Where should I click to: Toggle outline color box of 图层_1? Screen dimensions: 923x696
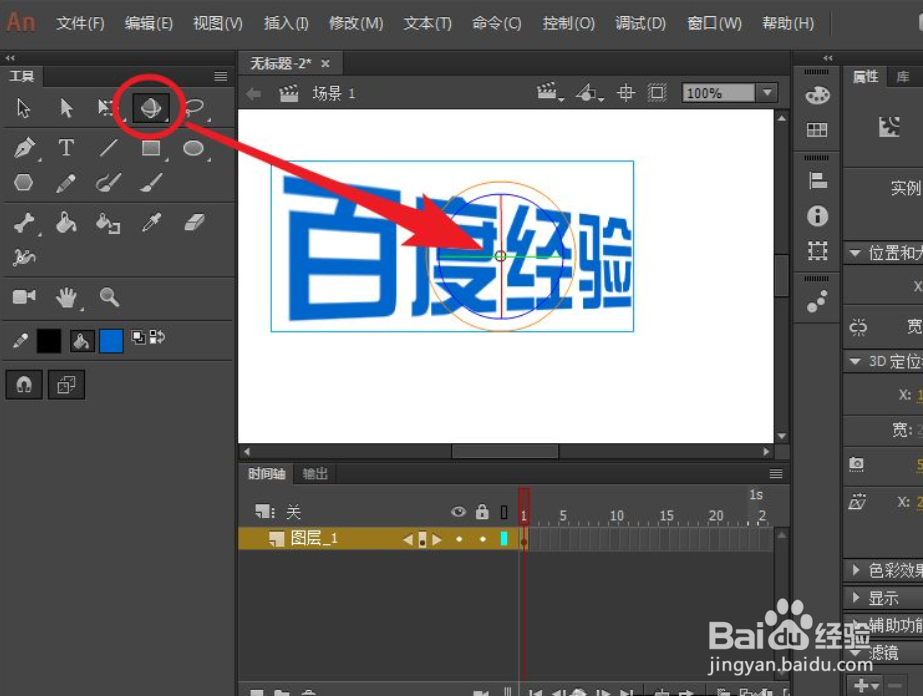pyautogui.click(x=504, y=538)
